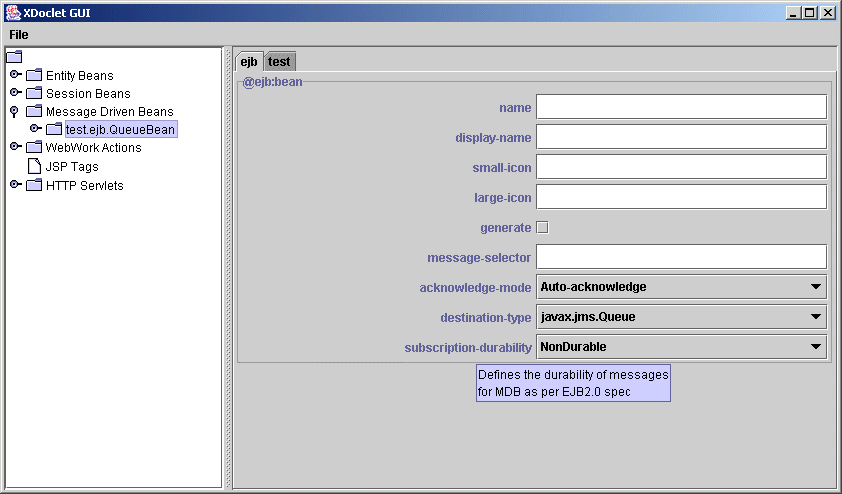This screenshot has height=494, width=842.
Task: Click the test.ejb.QueueBean folder icon
Action: (x=54, y=129)
